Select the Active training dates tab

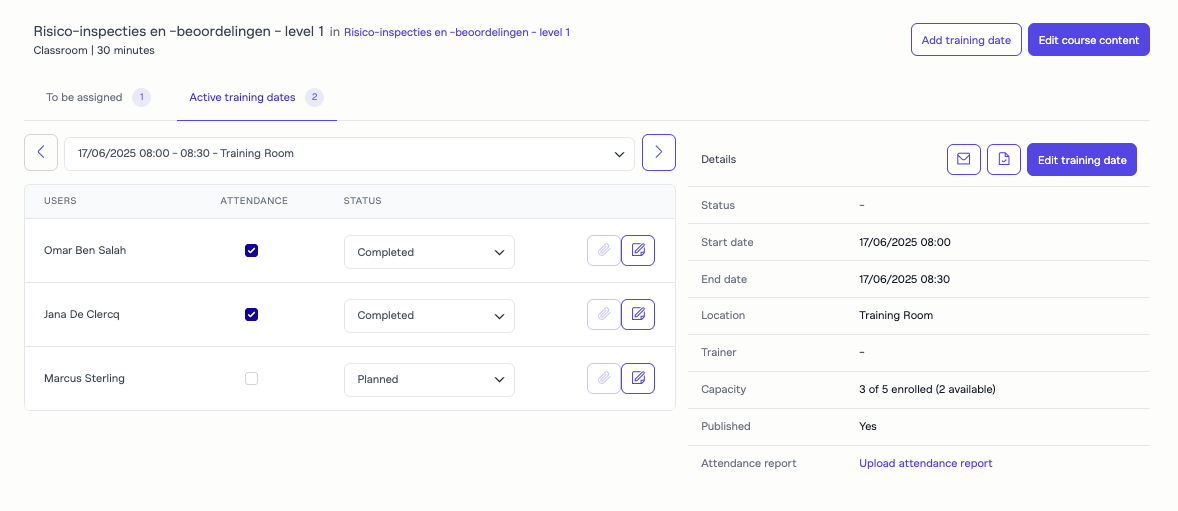tap(243, 98)
